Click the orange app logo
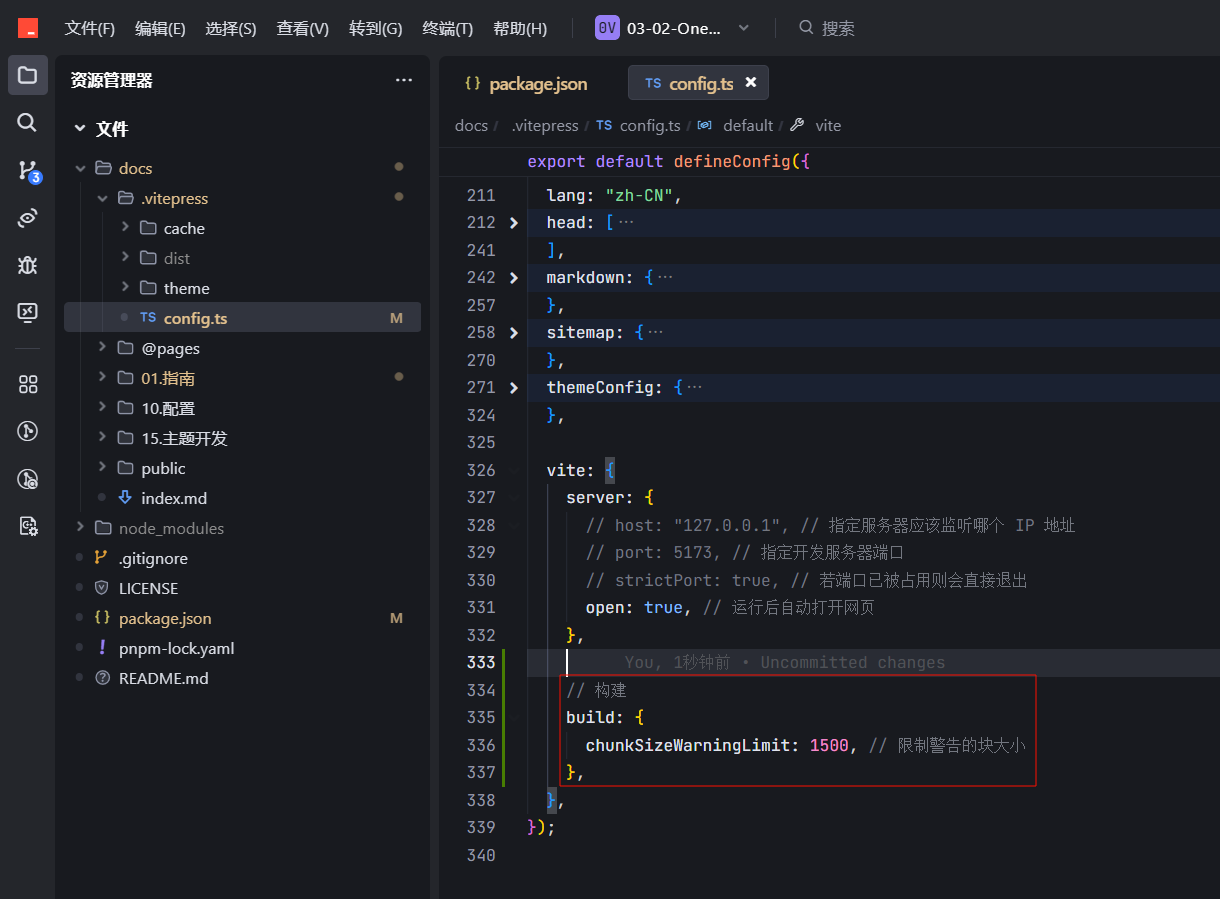 coord(28,28)
